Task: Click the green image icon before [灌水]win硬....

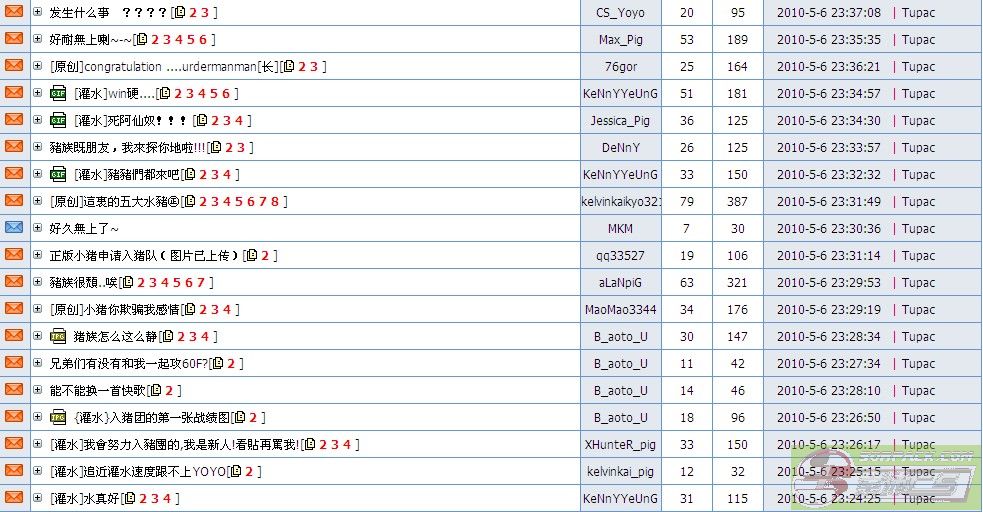Action: [58, 93]
